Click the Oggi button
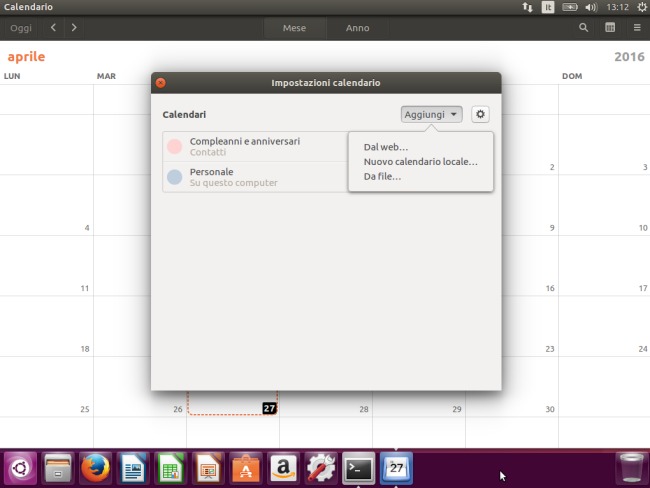650x488 pixels. click(20, 28)
